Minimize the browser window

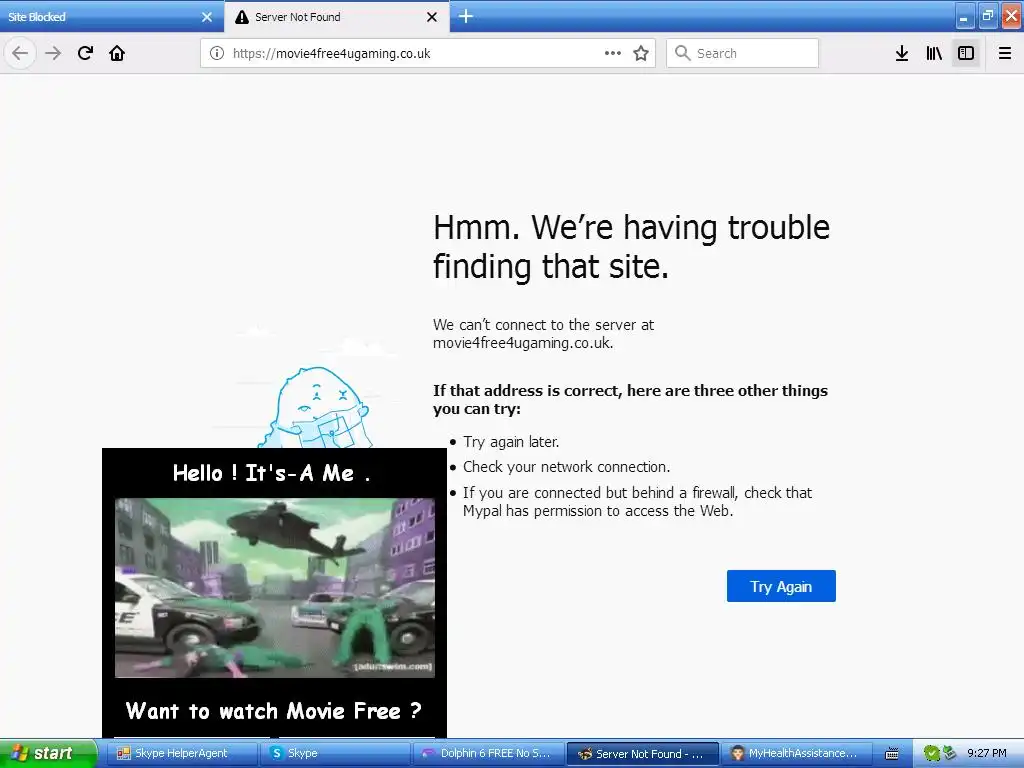(965, 16)
